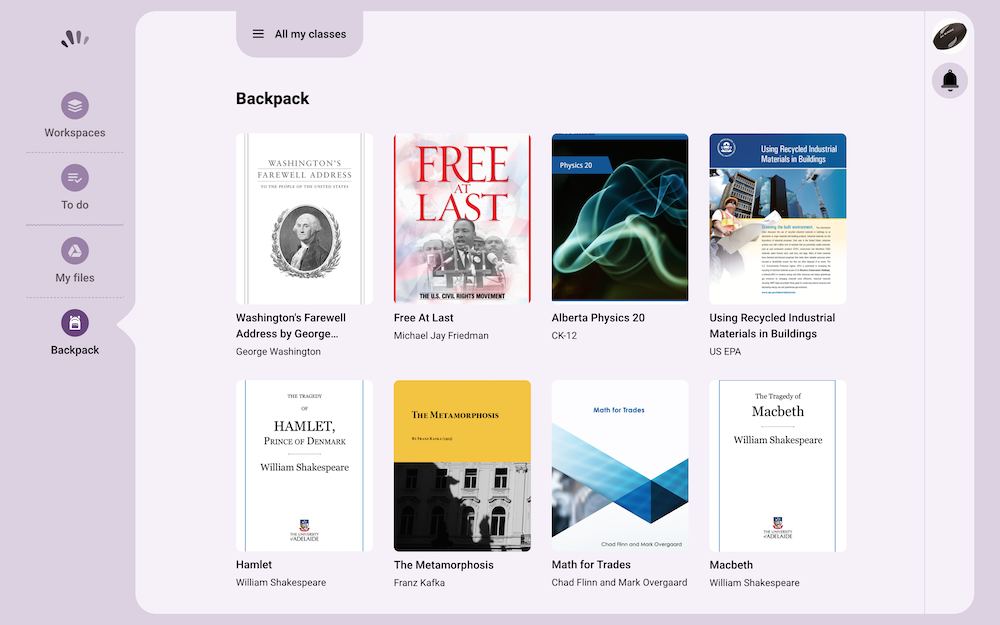Image resolution: width=1000 pixels, height=625 pixels.
Task: Click author text Michael Jay Friedman
Action: point(441,335)
